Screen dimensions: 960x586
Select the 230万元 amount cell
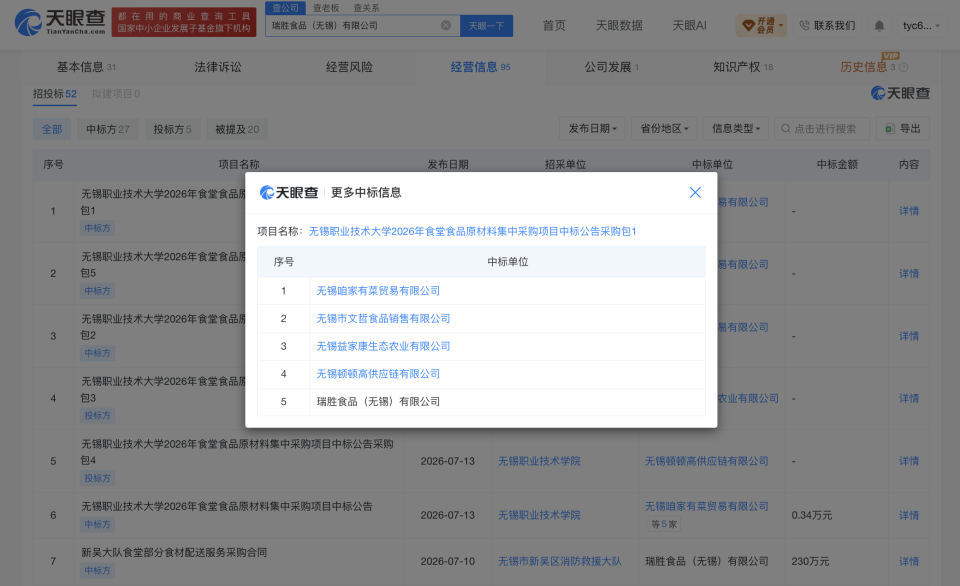(x=810, y=562)
